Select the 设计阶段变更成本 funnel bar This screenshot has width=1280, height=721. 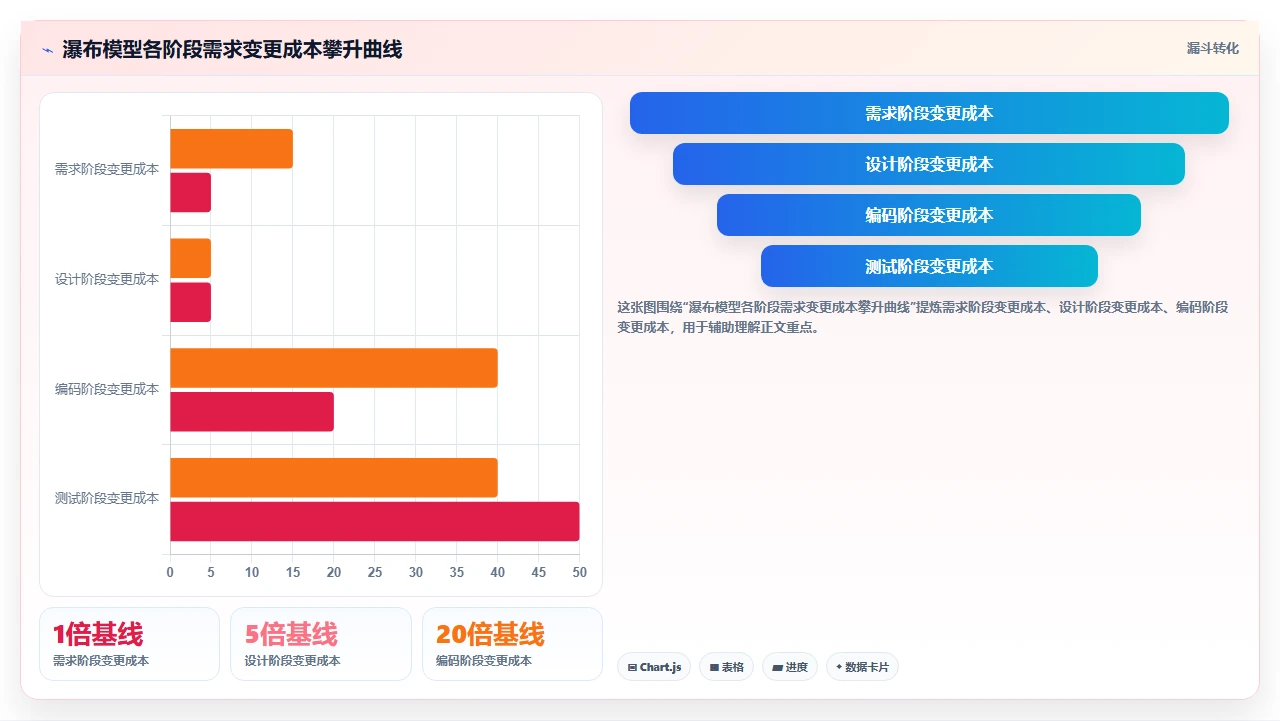[929, 164]
